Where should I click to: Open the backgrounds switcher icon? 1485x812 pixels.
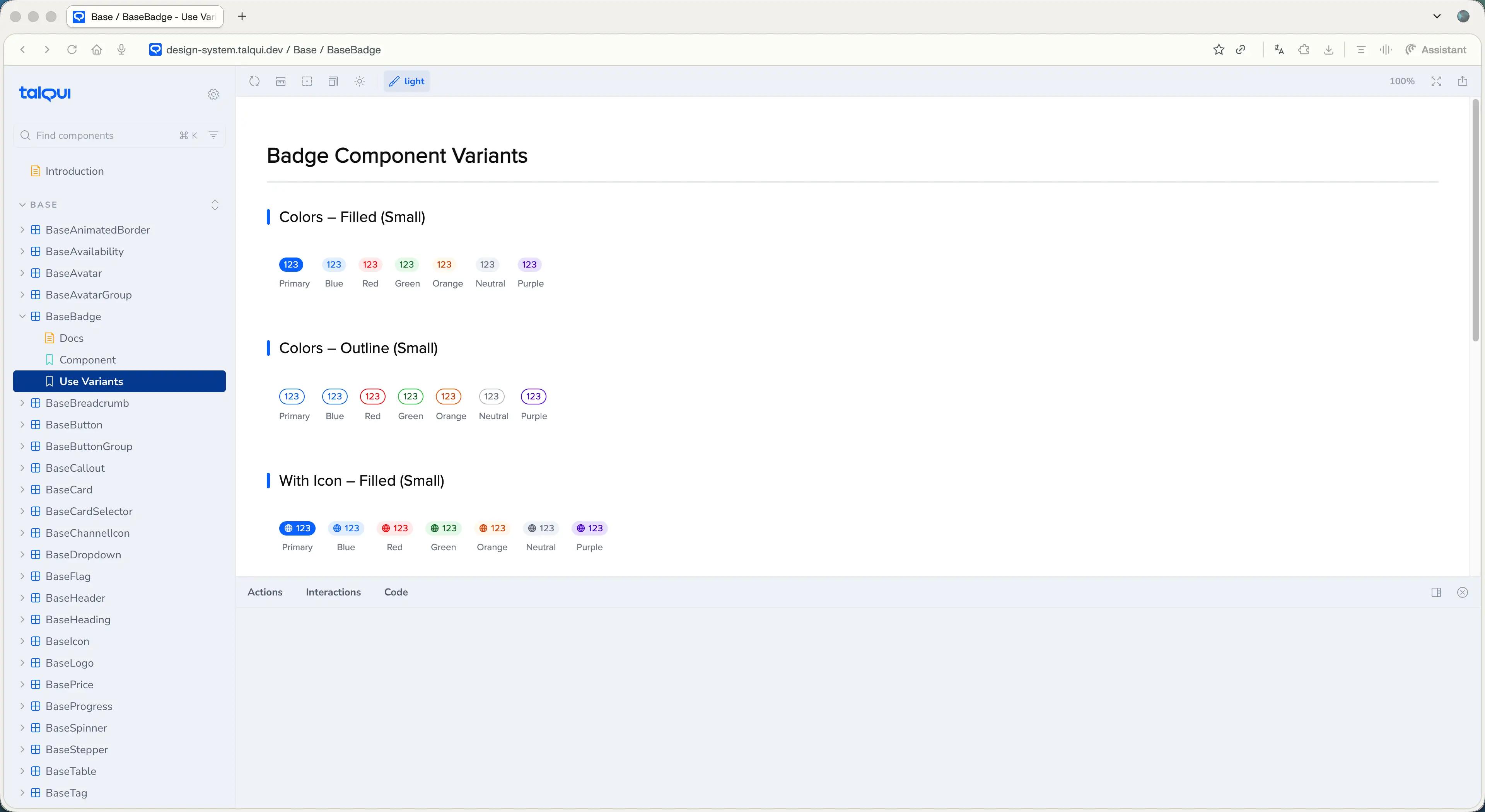click(333, 81)
